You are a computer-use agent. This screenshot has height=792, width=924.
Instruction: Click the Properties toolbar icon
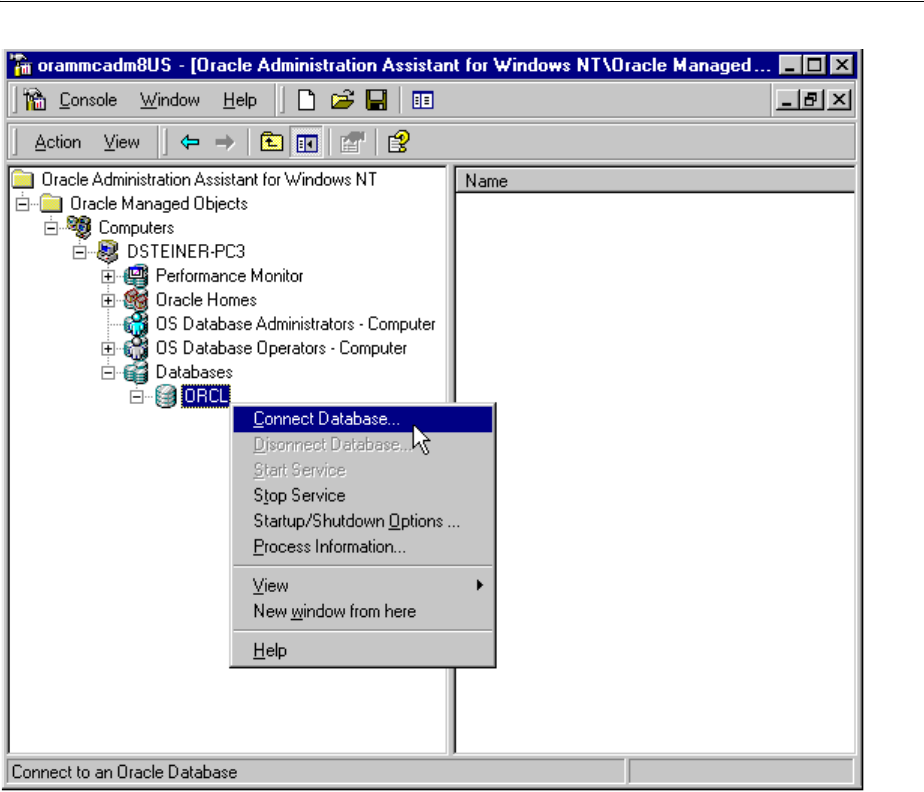tap(352, 142)
